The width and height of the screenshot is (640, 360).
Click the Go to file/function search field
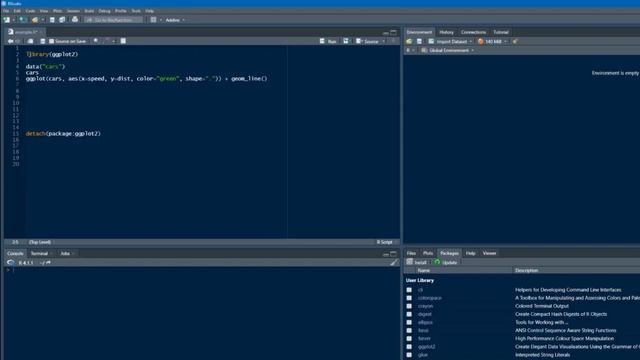[x=113, y=20]
